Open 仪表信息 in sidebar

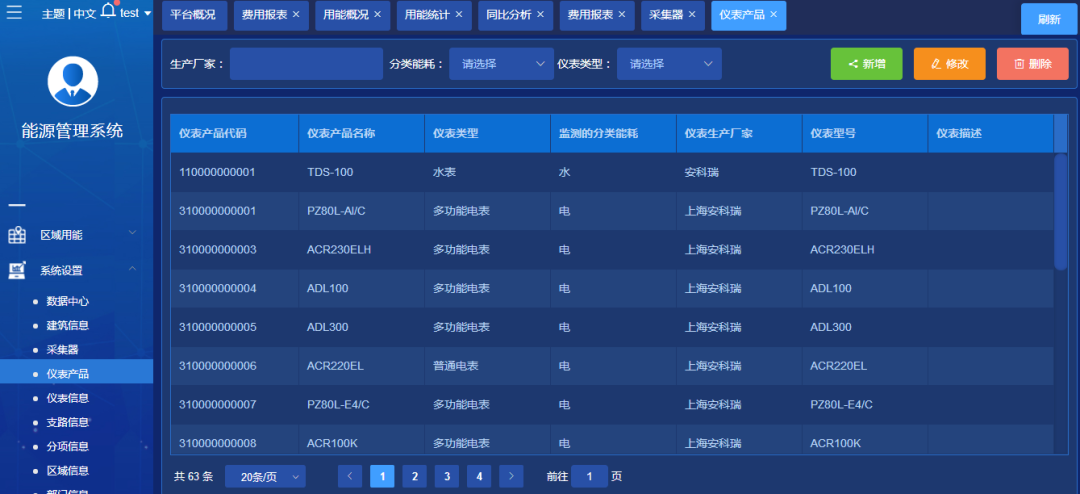pyautogui.click(x=68, y=398)
